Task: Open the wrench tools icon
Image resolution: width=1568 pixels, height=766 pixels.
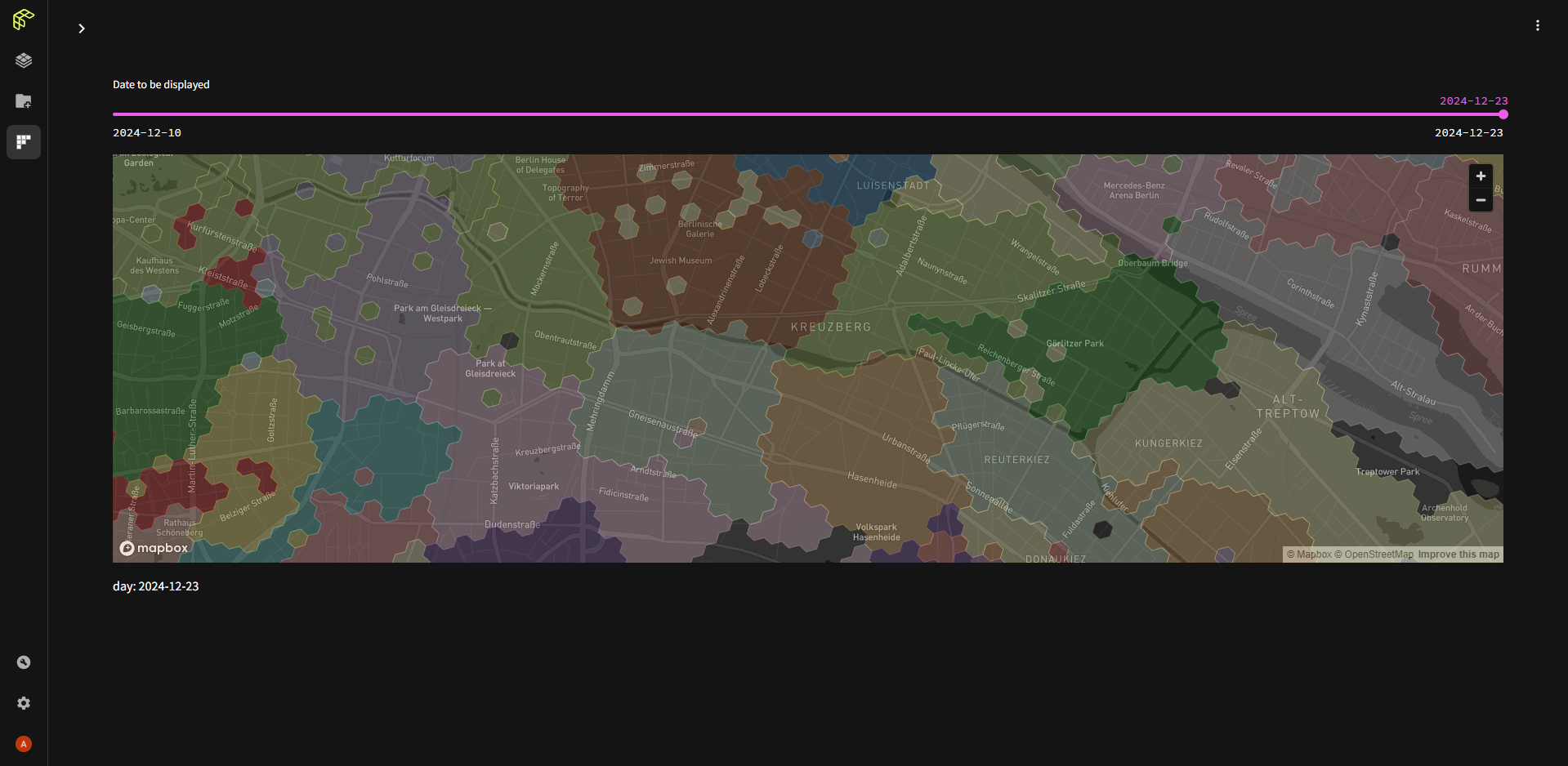Action: point(24,662)
